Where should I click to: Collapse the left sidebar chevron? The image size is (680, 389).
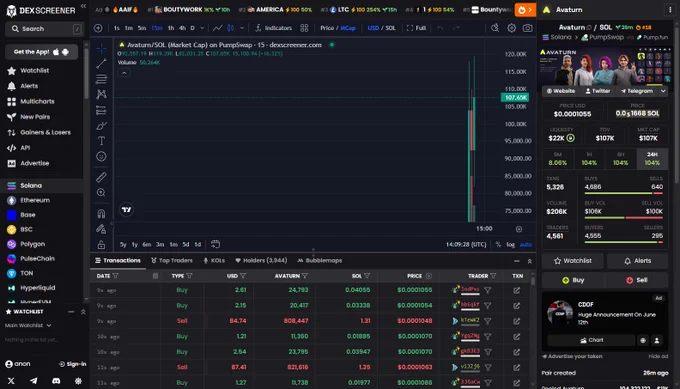(x=83, y=7)
